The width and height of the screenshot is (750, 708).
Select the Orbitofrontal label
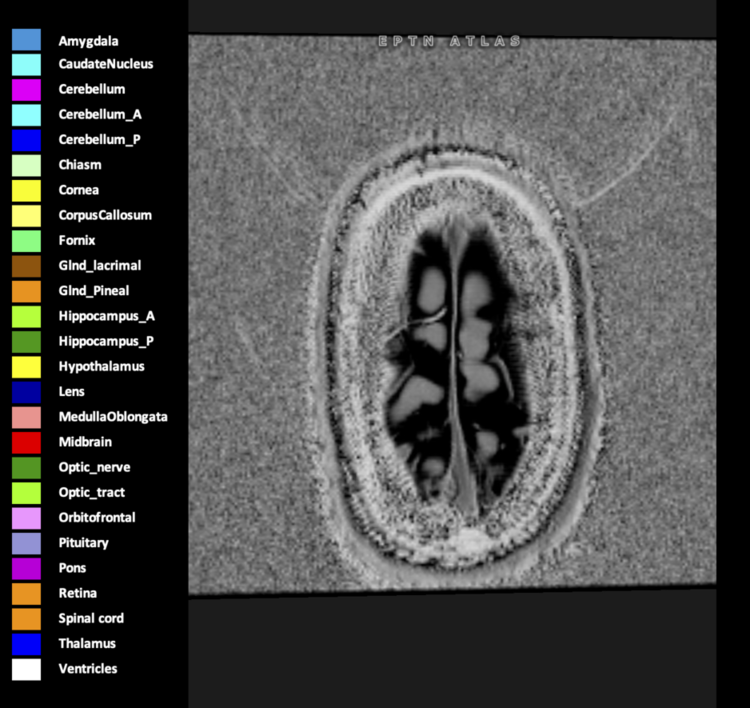pyautogui.click(x=97, y=518)
